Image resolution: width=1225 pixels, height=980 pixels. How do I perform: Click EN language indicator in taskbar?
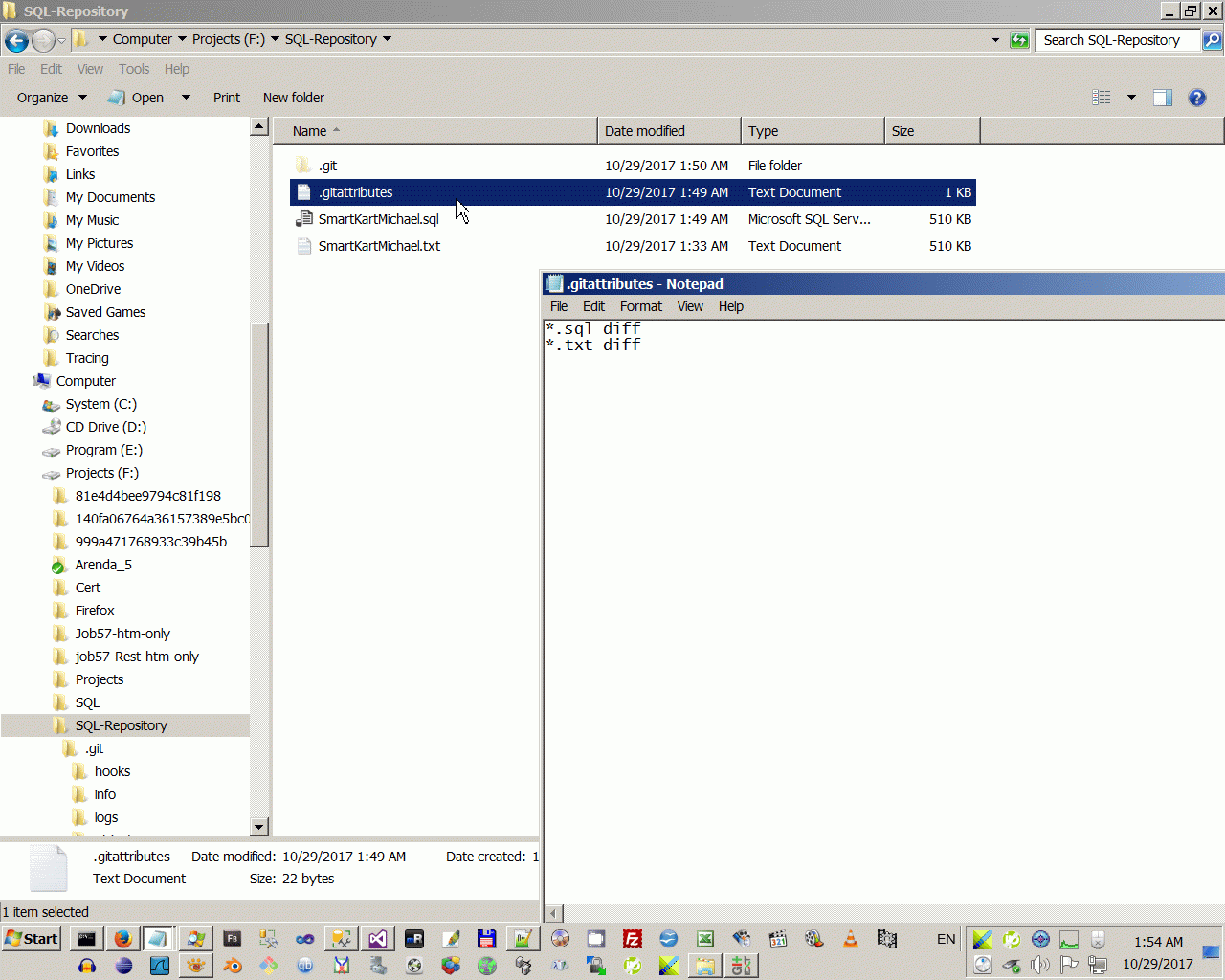pos(946,939)
